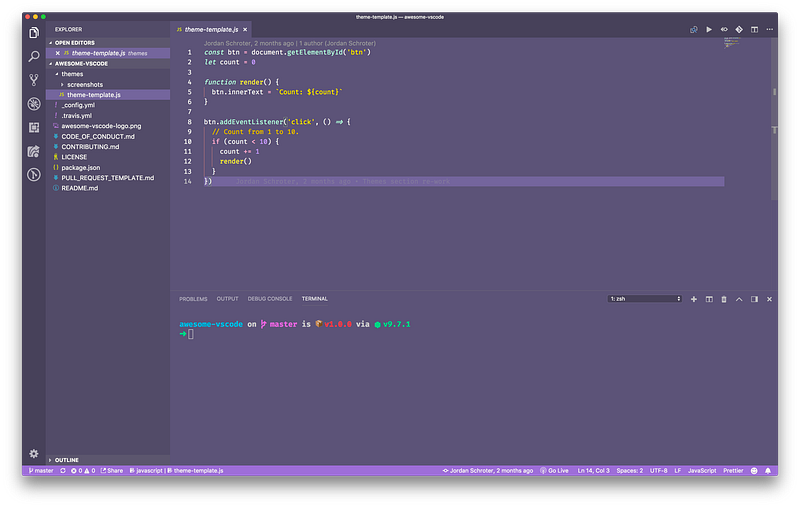Image resolution: width=800 pixels, height=507 pixels.
Task: Open the _config.yml file
Action: tap(78, 105)
